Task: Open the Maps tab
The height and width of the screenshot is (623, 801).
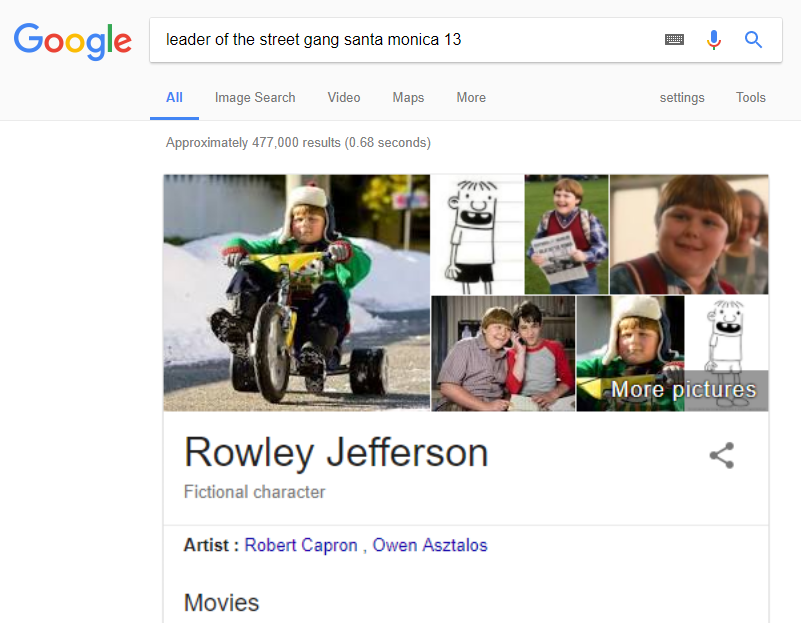Action: click(408, 98)
